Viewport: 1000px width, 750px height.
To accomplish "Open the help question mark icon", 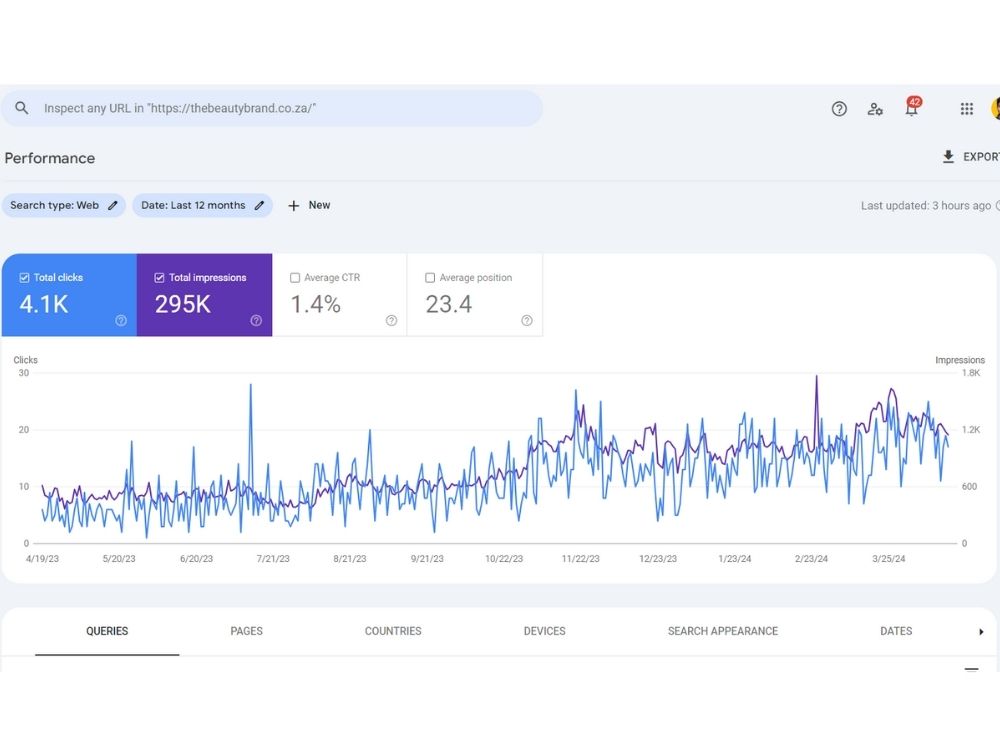I will tap(839, 109).
